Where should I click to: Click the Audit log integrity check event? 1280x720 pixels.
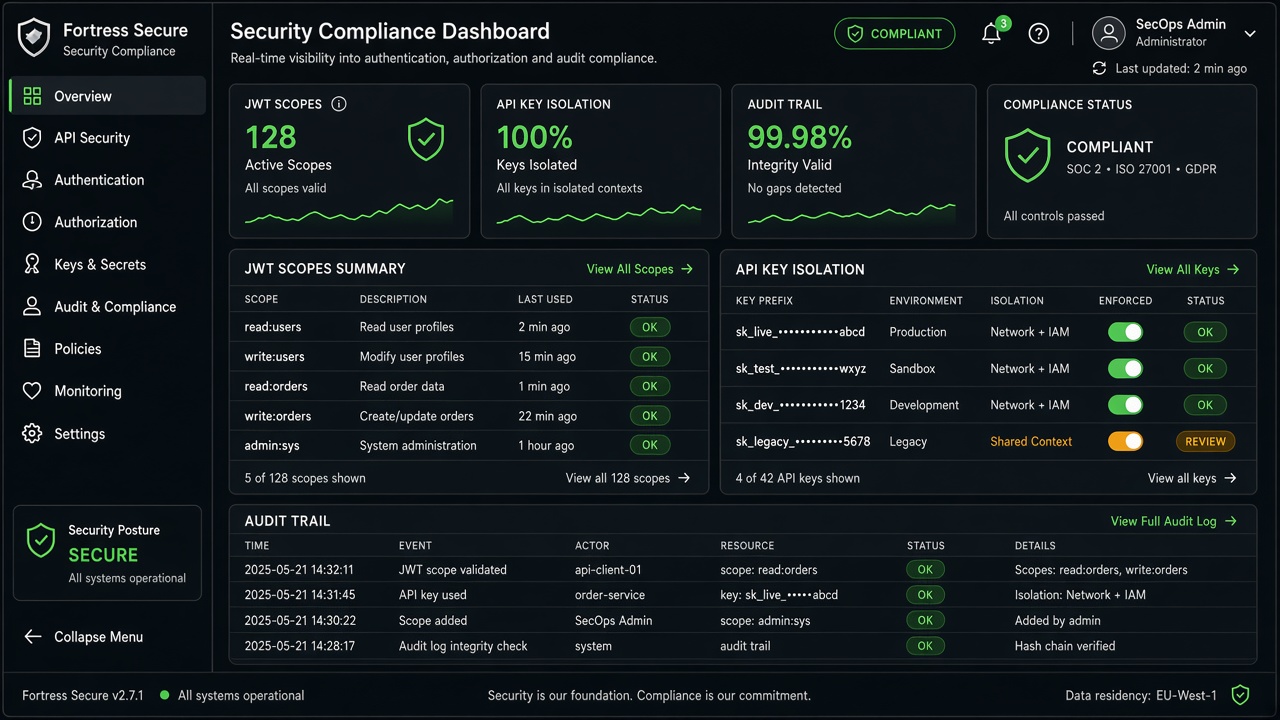click(463, 646)
